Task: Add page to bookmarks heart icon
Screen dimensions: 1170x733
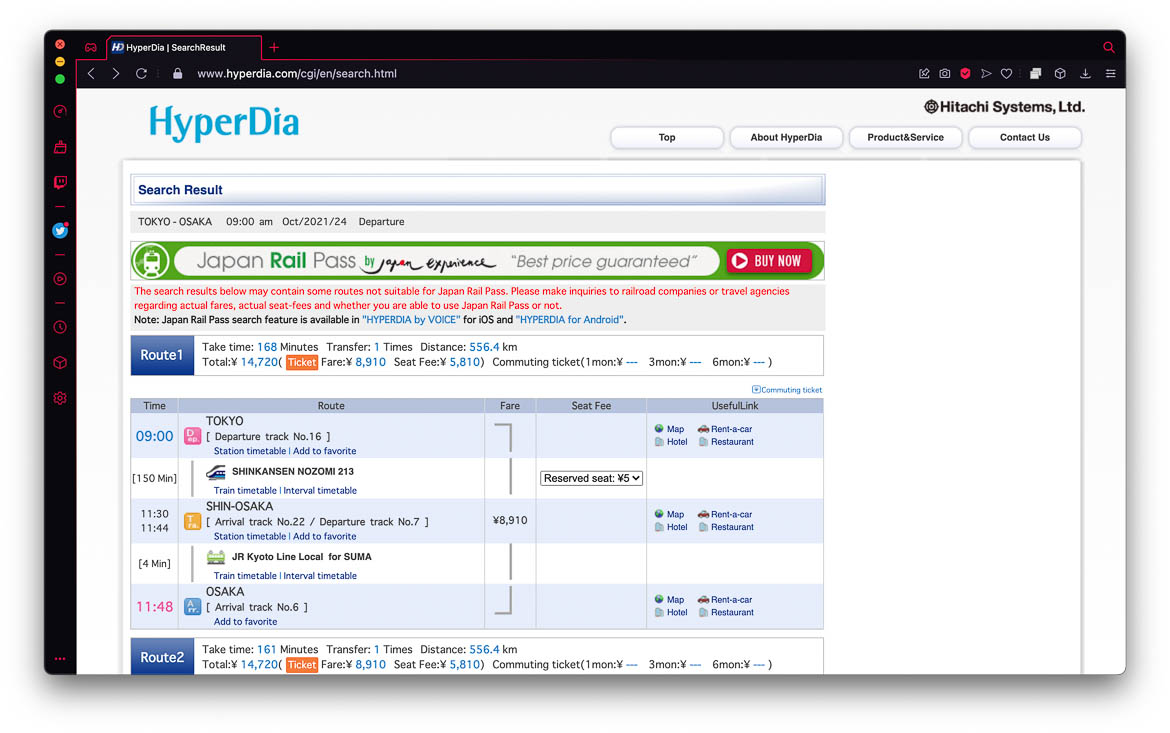Action: point(1007,73)
